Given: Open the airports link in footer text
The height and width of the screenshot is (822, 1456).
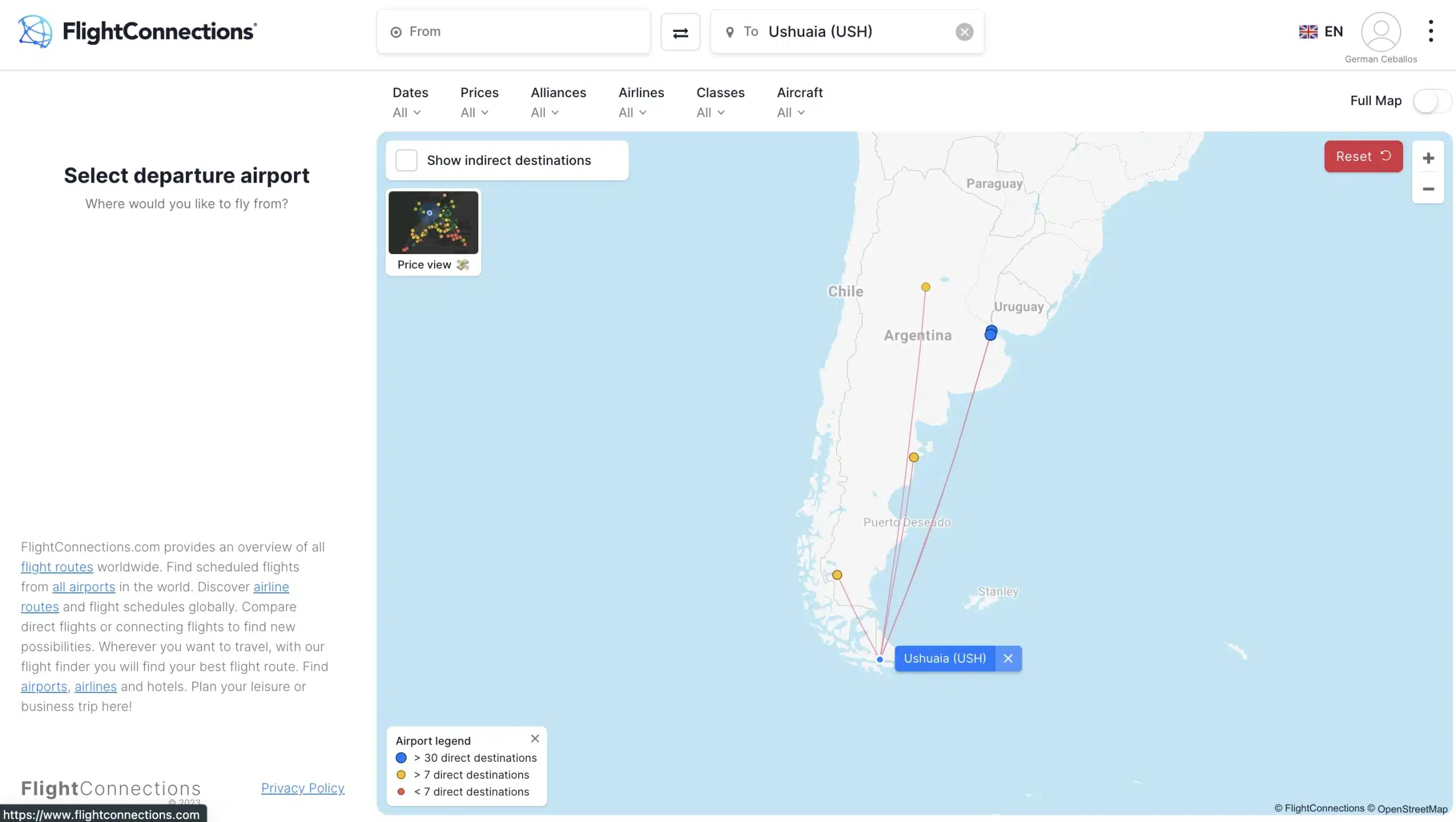Looking at the screenshot, I should coord(44,686).
